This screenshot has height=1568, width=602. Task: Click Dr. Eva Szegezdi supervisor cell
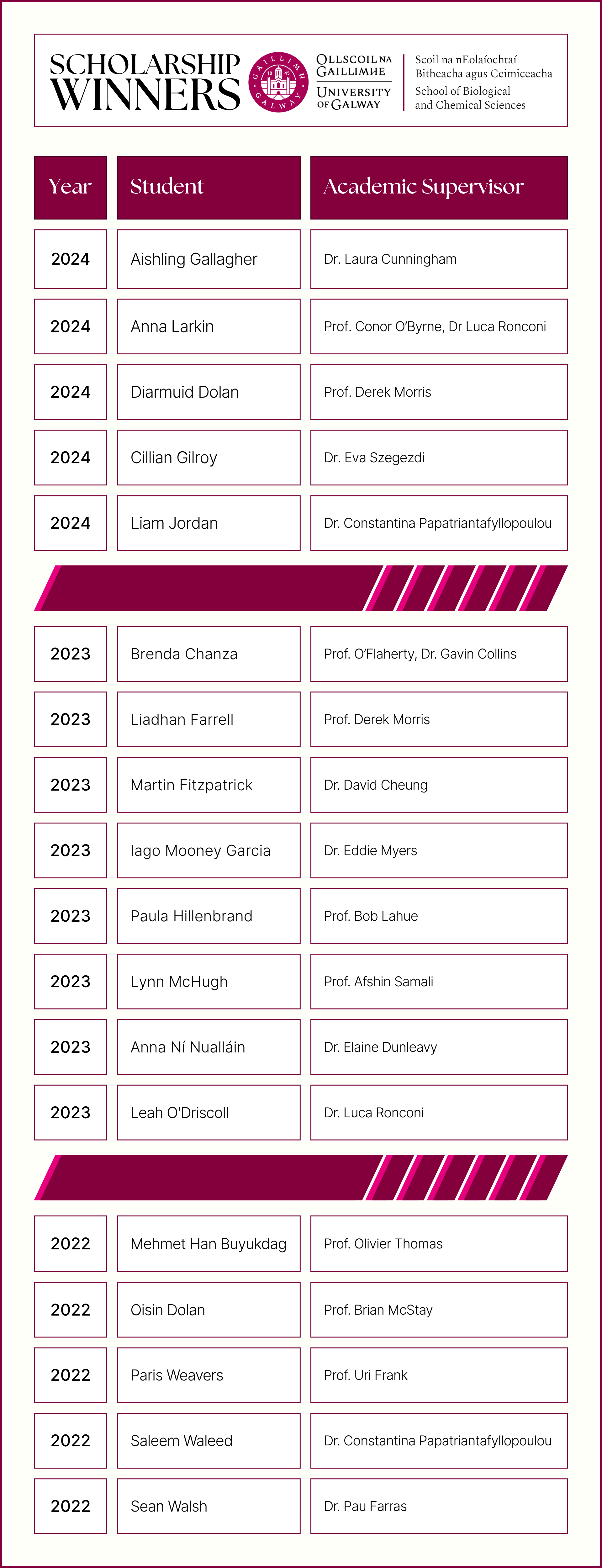[438, 458]
